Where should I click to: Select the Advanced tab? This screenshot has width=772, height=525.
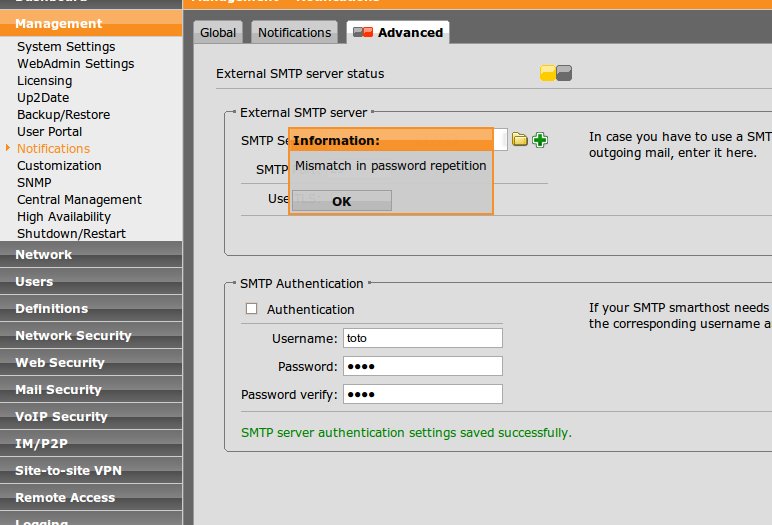point(398,33)
